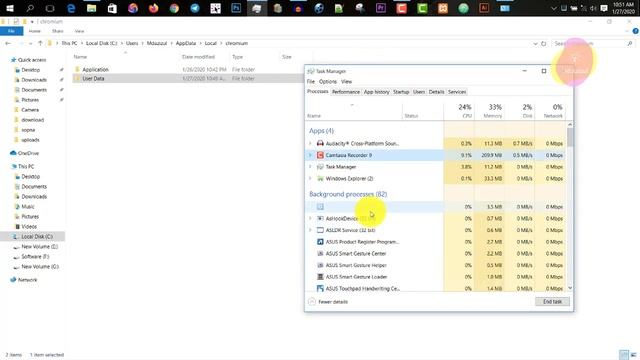Sort processes by CPU column
The width and height of the screenshot is (640, 360).
459,111
